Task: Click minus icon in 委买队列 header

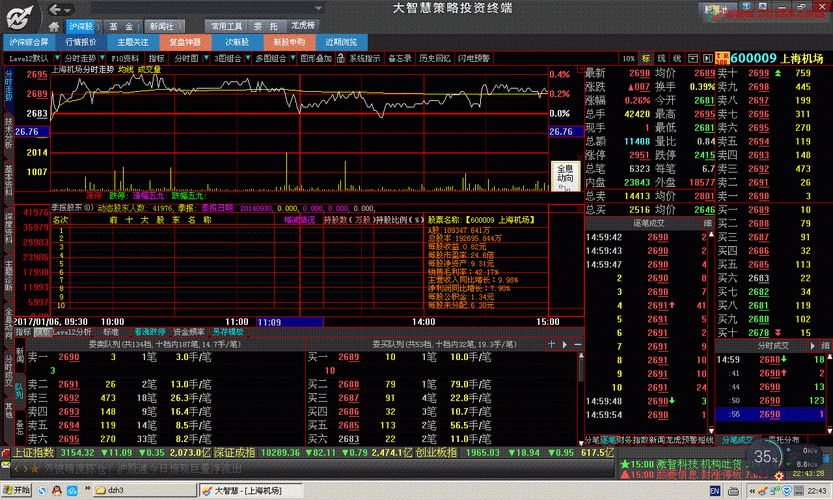Action: click(x=577, y=344)
